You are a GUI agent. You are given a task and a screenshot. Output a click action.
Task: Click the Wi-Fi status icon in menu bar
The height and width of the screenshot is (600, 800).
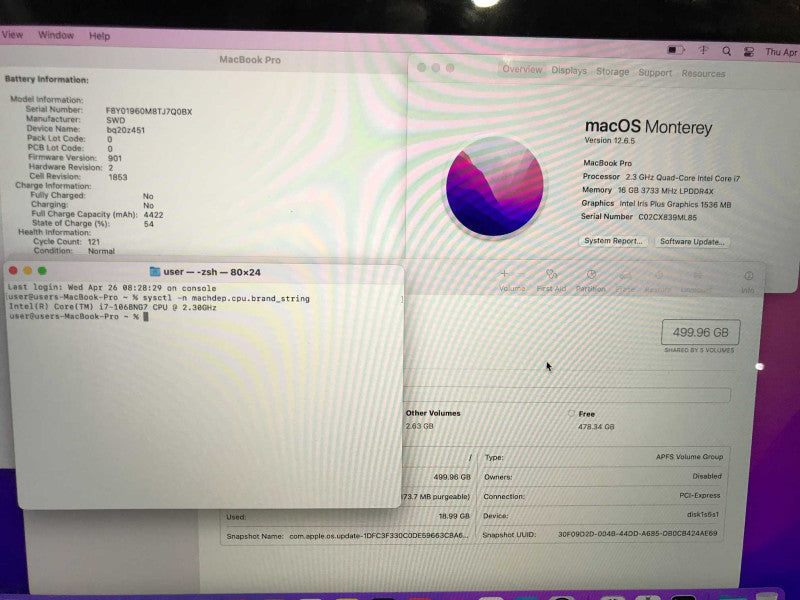pyautogui.click(x=704, y=50)
